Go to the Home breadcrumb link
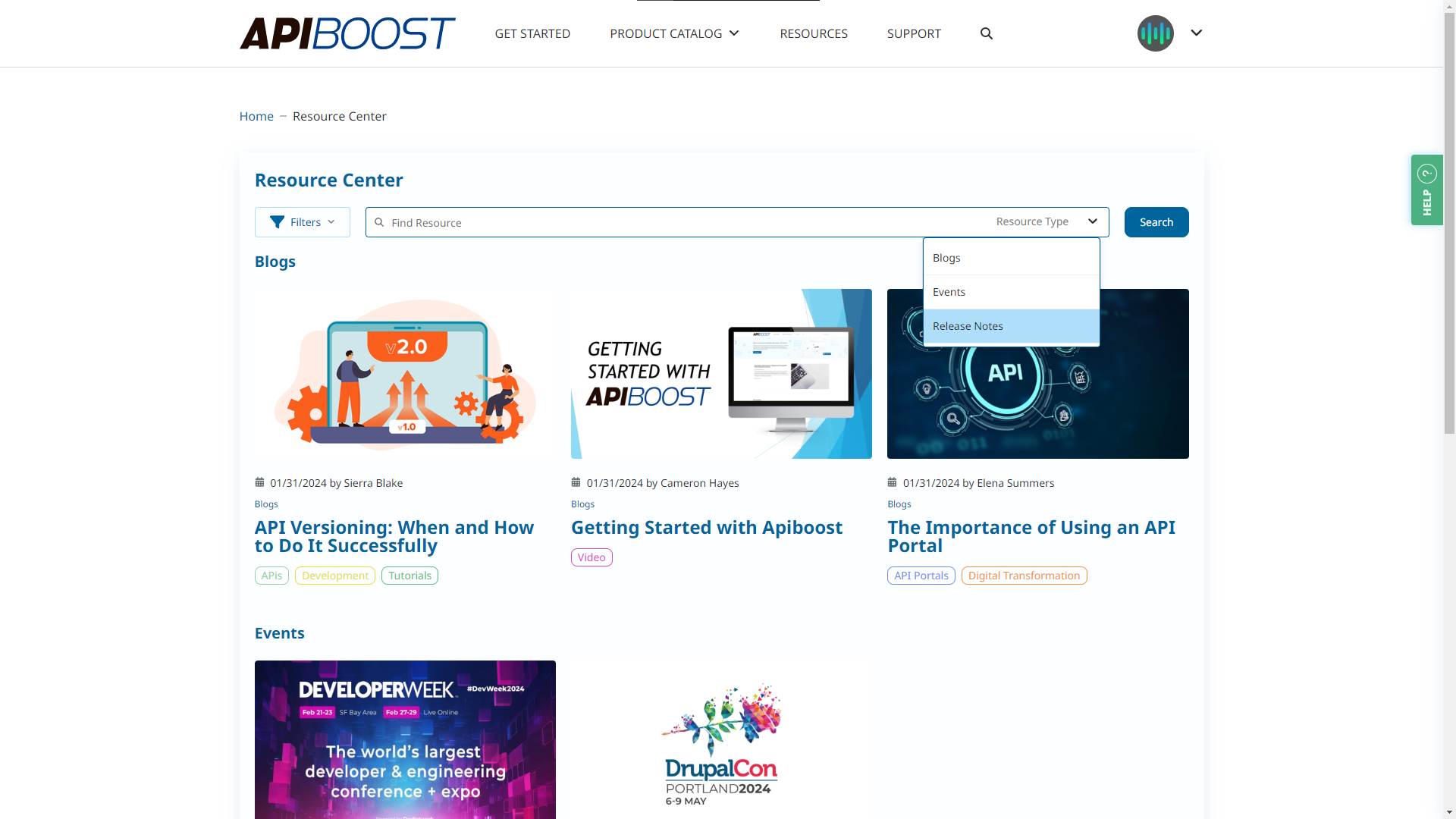 (256, 116)
